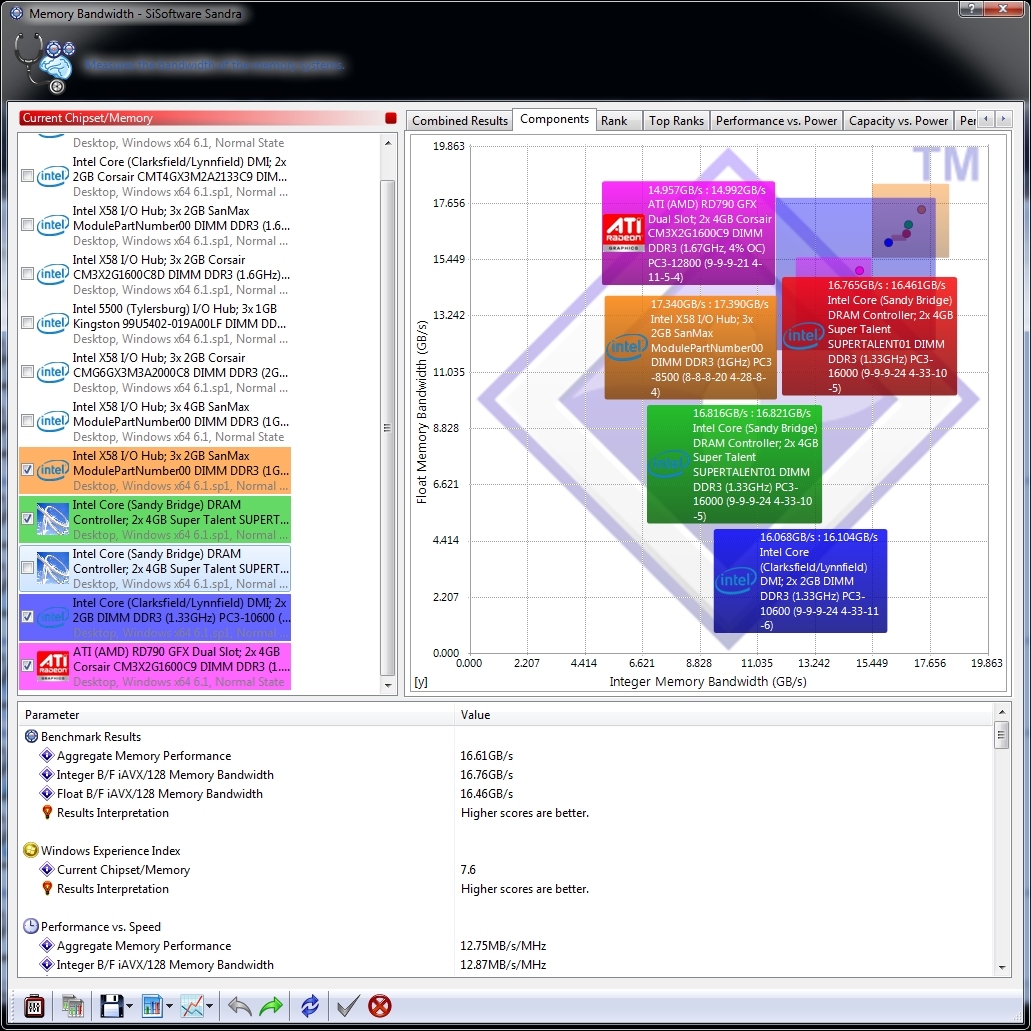Confirm with the gray checkmark icon
The width and height of the screenshot is (1031, 1031).
348,1006
